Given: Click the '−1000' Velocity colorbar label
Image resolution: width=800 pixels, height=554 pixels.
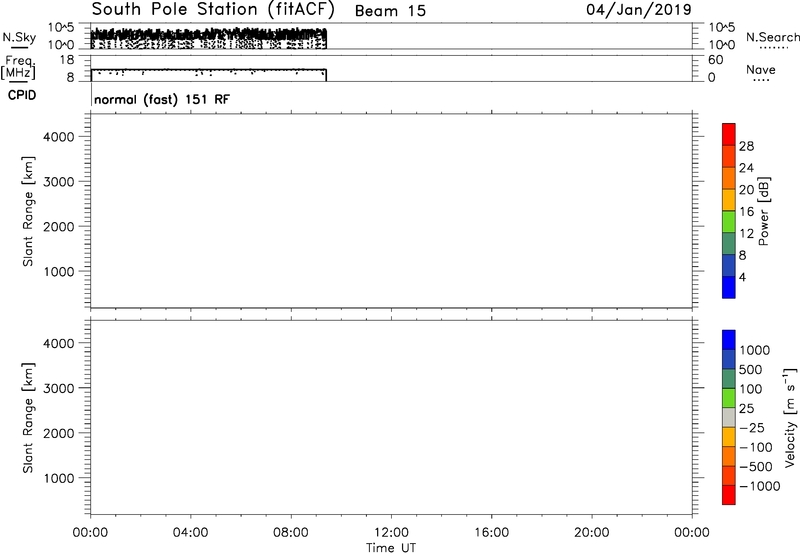Looking at the screenshot, I should pyautogui.click(x=760, y=486).
